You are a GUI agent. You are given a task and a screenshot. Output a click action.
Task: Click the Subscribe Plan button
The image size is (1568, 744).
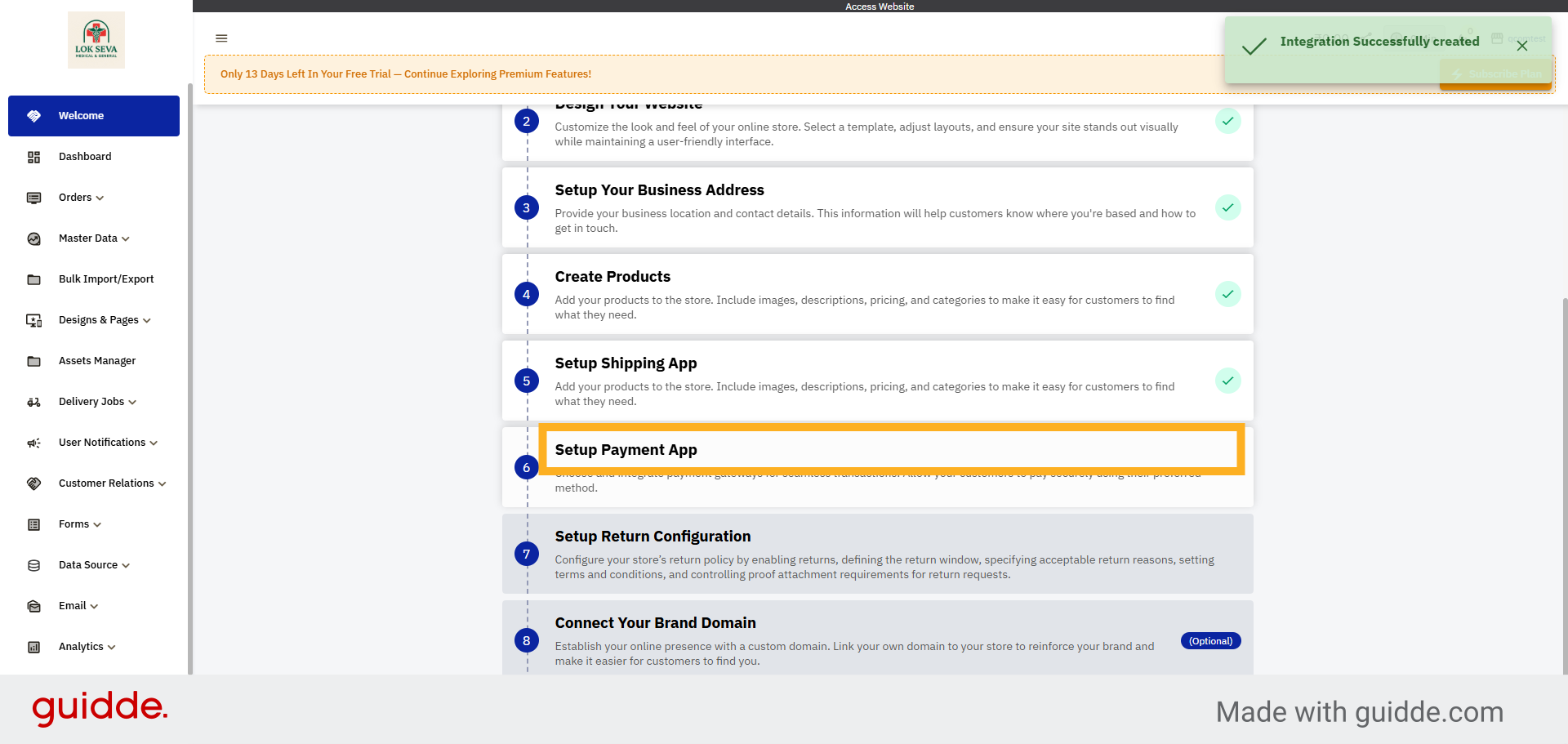pyautogui.click(x=1495, y=74)
